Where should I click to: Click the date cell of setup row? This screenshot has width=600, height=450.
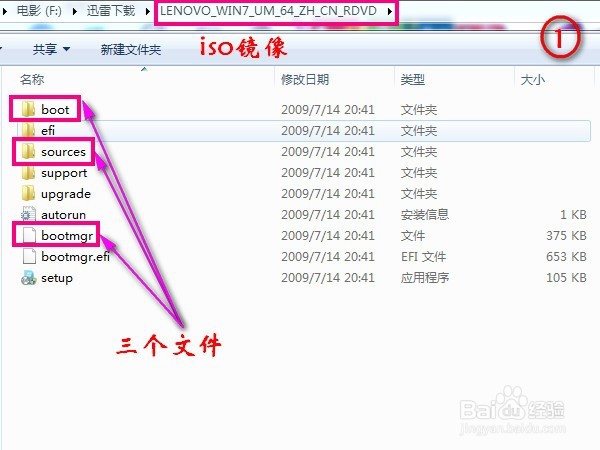[328, 278]
